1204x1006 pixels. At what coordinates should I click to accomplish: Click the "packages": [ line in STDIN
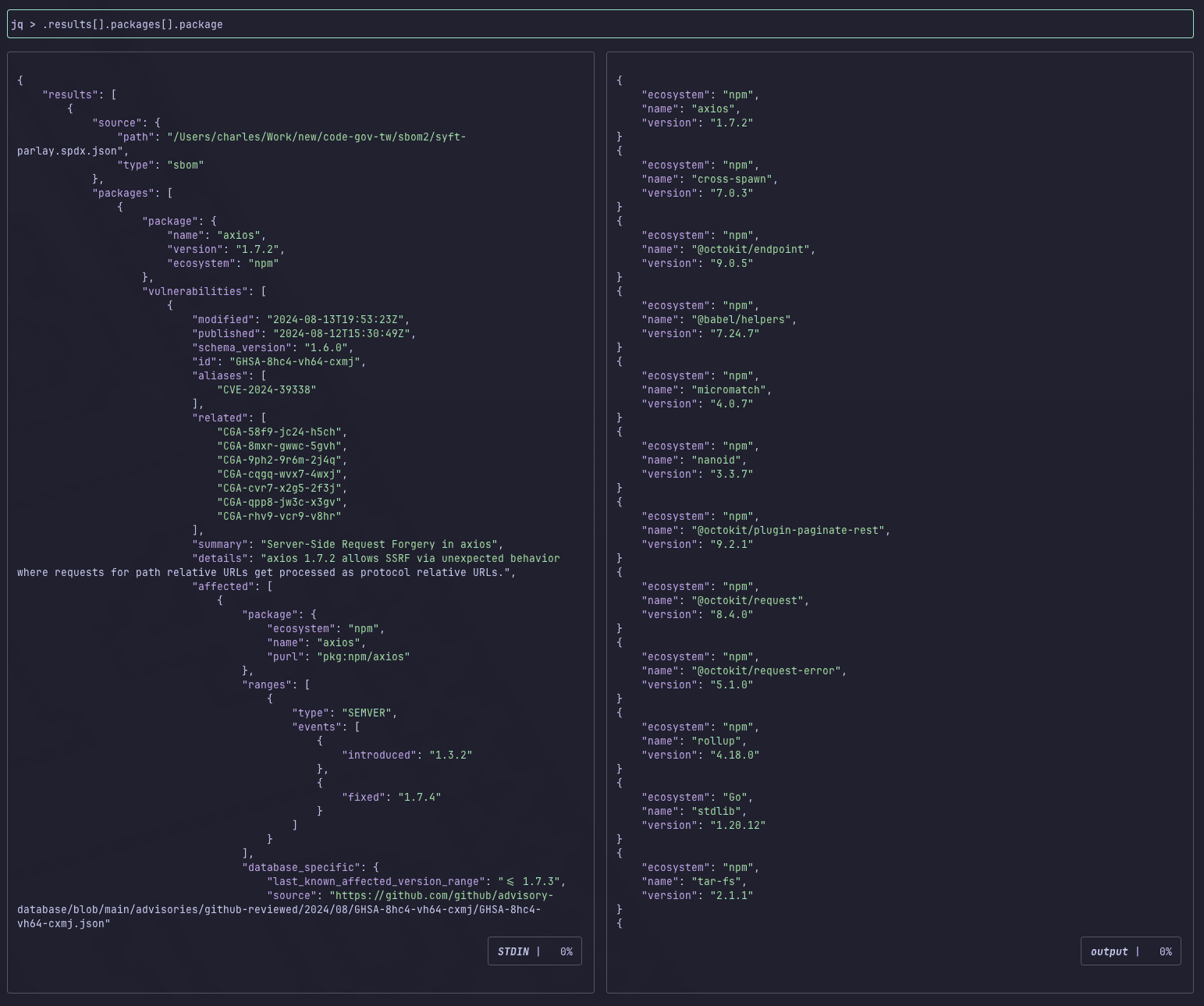click(x=133, y=193)
